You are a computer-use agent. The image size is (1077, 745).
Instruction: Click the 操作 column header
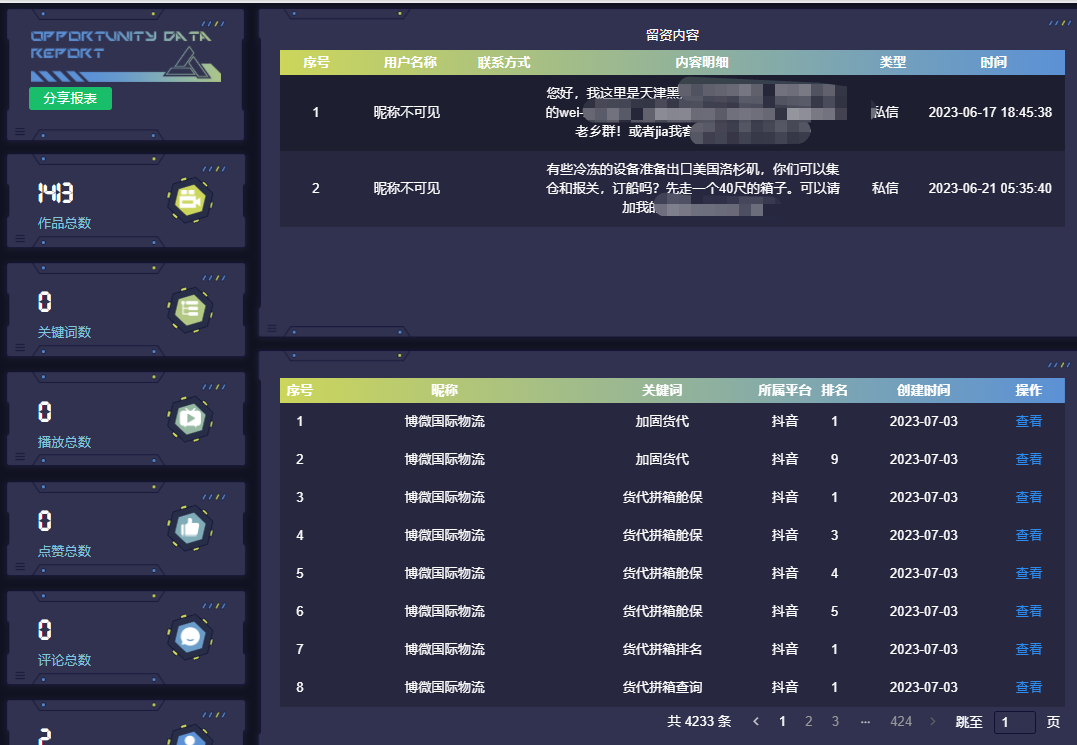point(1028,391)
